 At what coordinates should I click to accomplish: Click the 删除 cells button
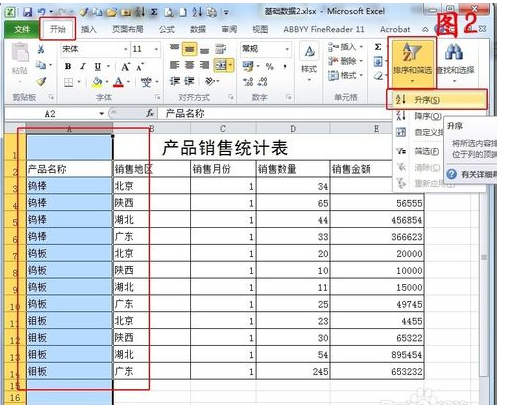tap(345, 61)
